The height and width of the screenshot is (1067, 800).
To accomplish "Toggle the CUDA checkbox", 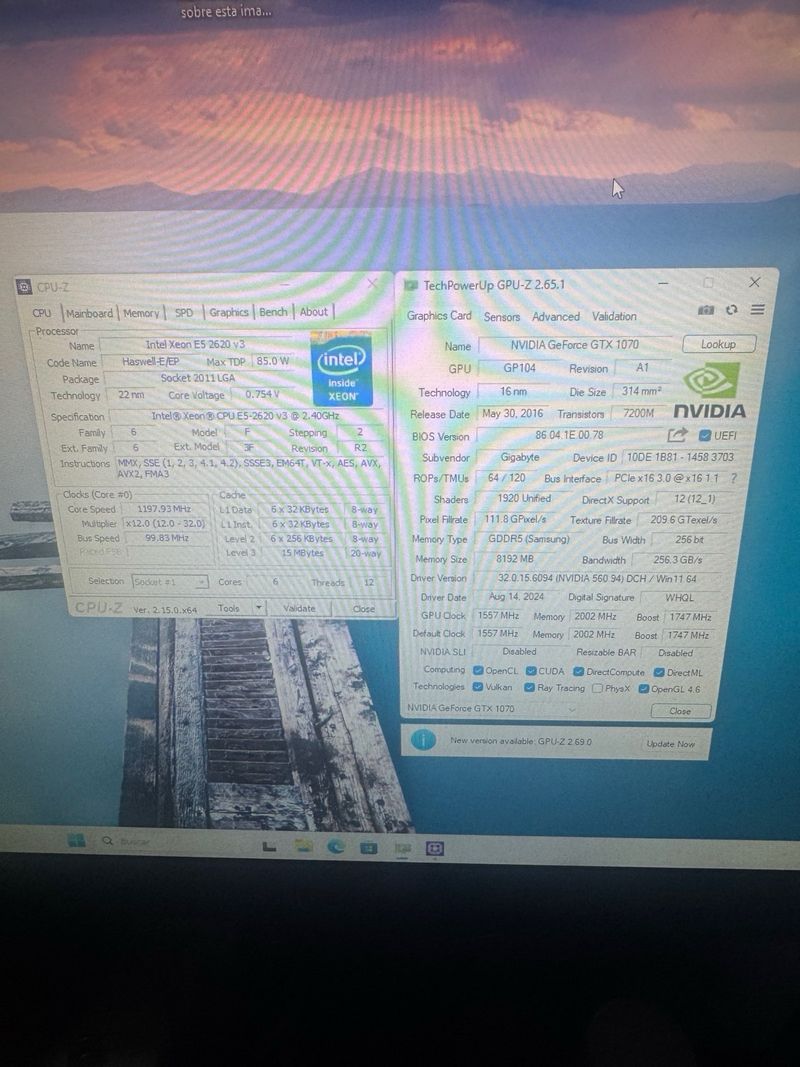I will click(x=531, y=672).
